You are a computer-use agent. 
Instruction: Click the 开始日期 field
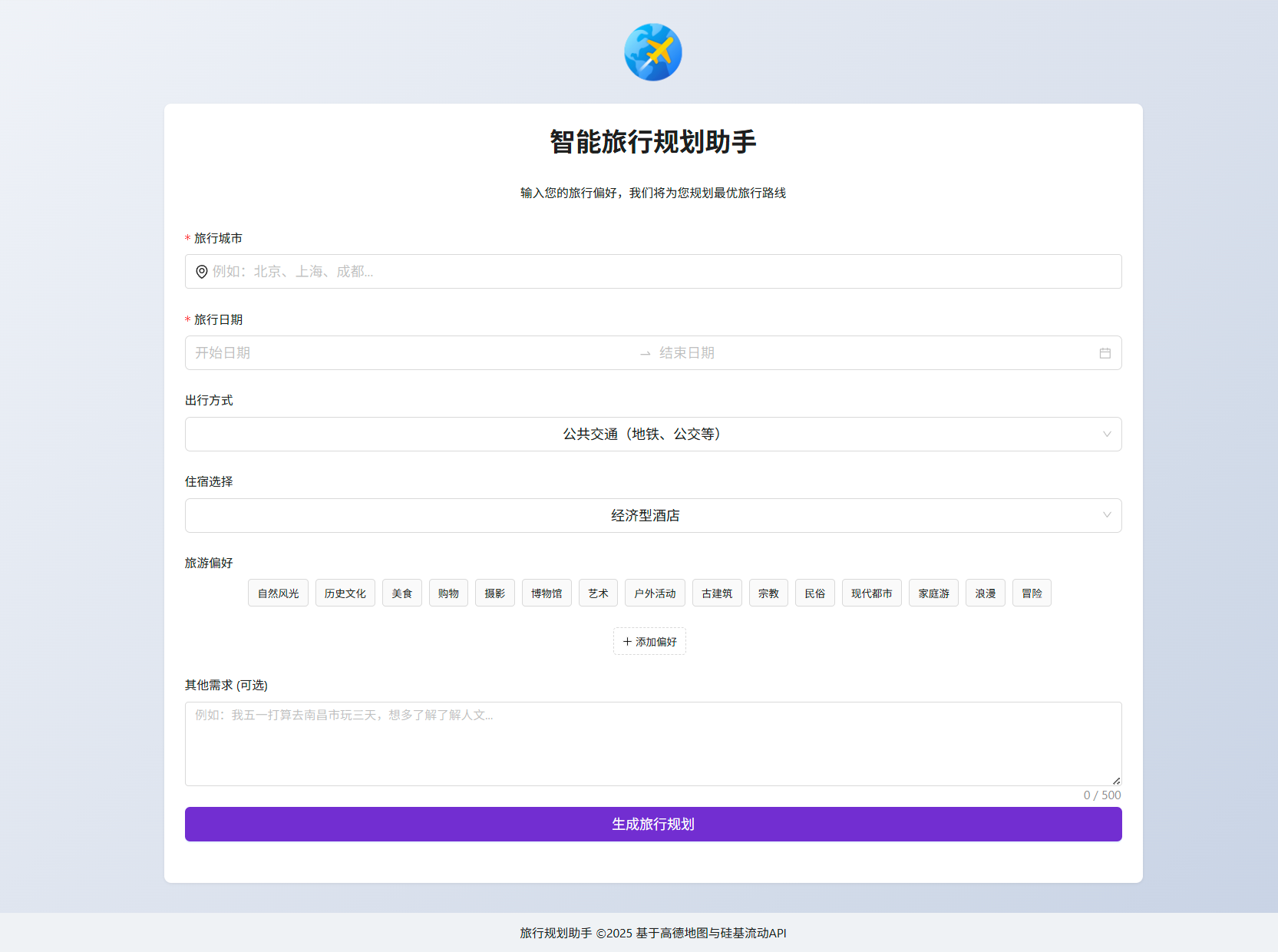tap(407, 353)
